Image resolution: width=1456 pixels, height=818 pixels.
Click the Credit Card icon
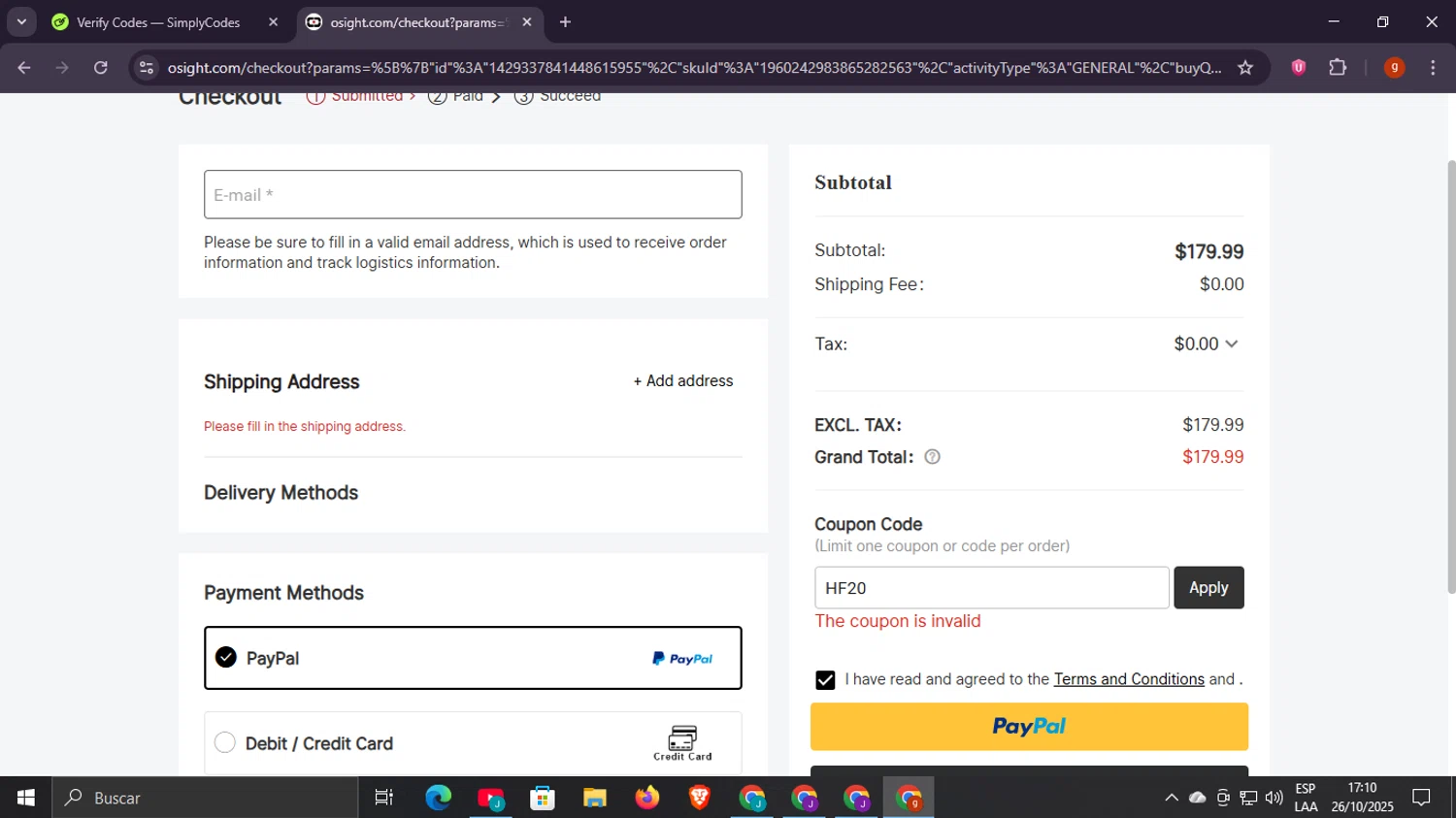click(x=682, y=743)
